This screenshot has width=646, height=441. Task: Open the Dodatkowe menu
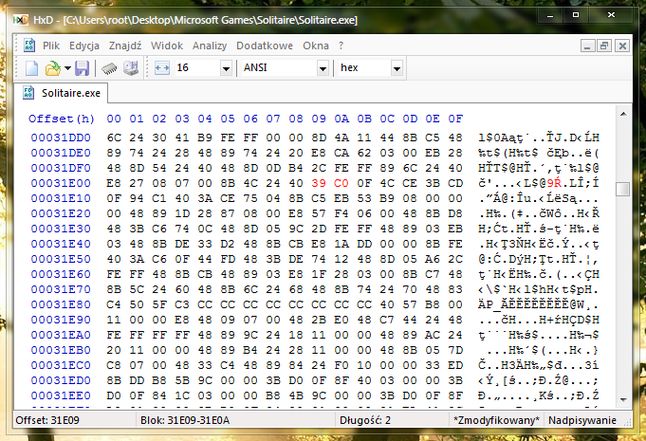tap(264, 46)
